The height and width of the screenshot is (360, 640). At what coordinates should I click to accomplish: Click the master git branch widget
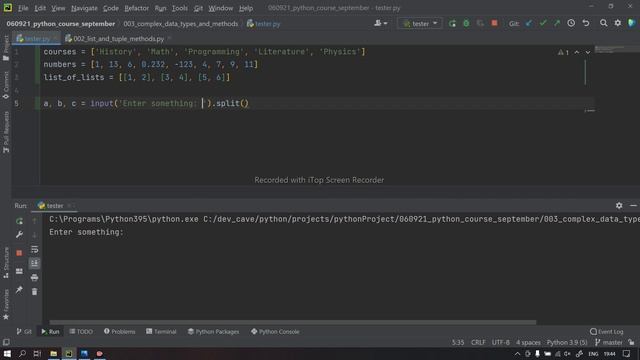click(x=609, y=342)
